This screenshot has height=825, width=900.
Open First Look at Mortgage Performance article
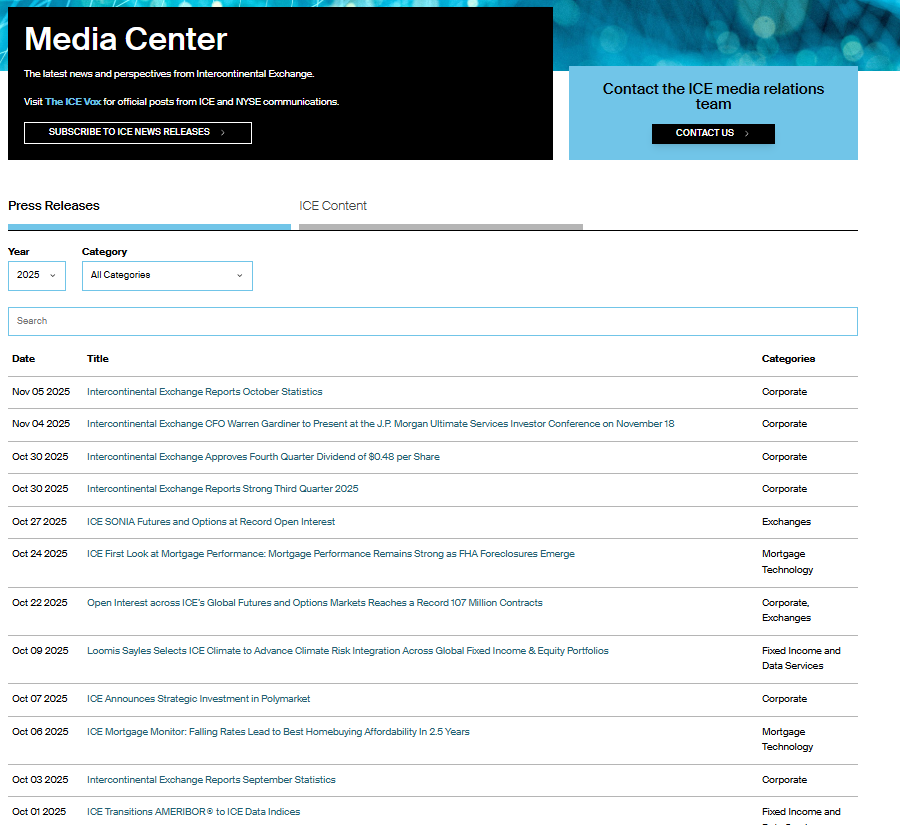coord(330,554)
